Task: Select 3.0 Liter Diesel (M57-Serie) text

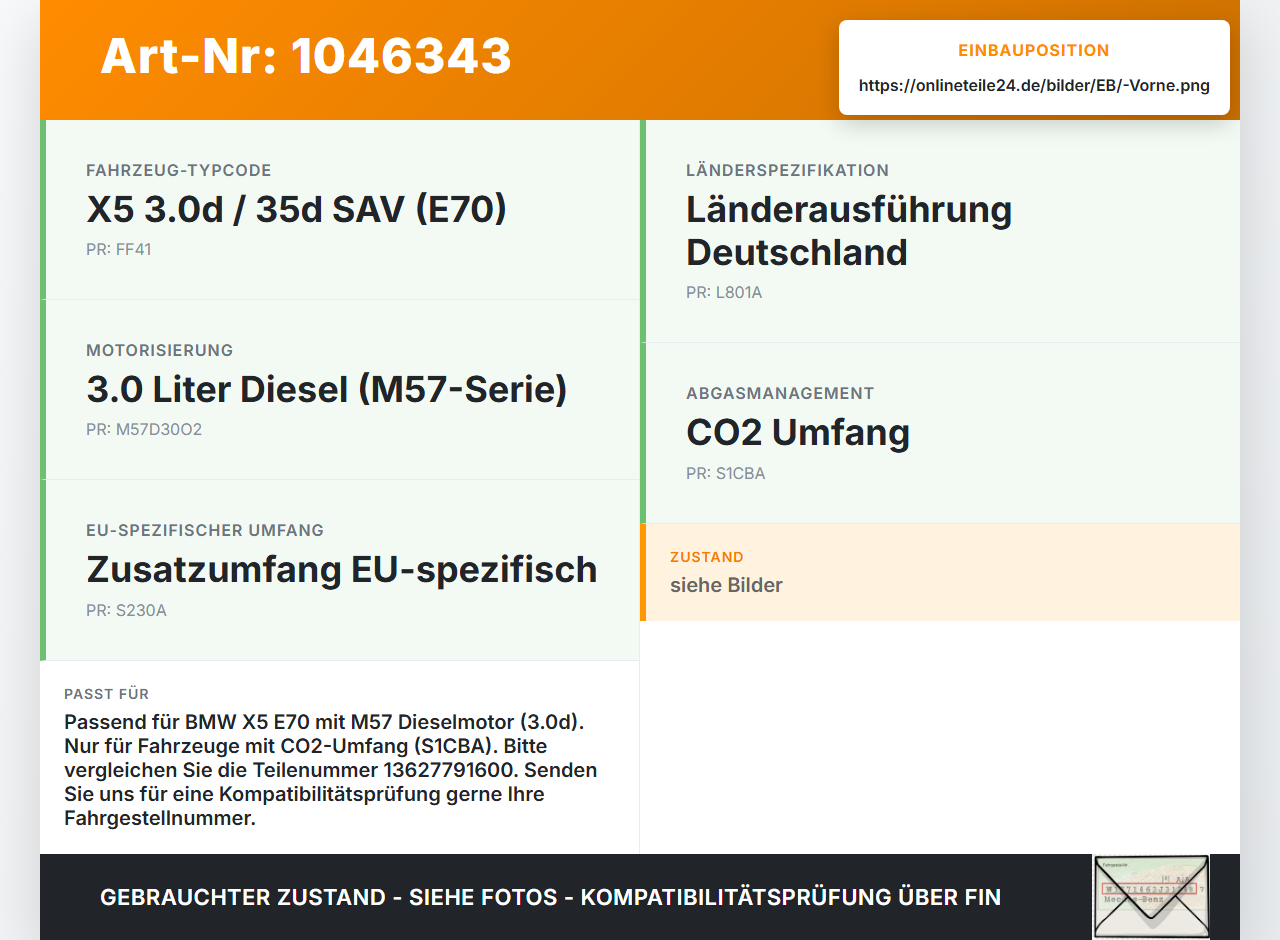Action: pyautogui.click(x=327, y=389)
